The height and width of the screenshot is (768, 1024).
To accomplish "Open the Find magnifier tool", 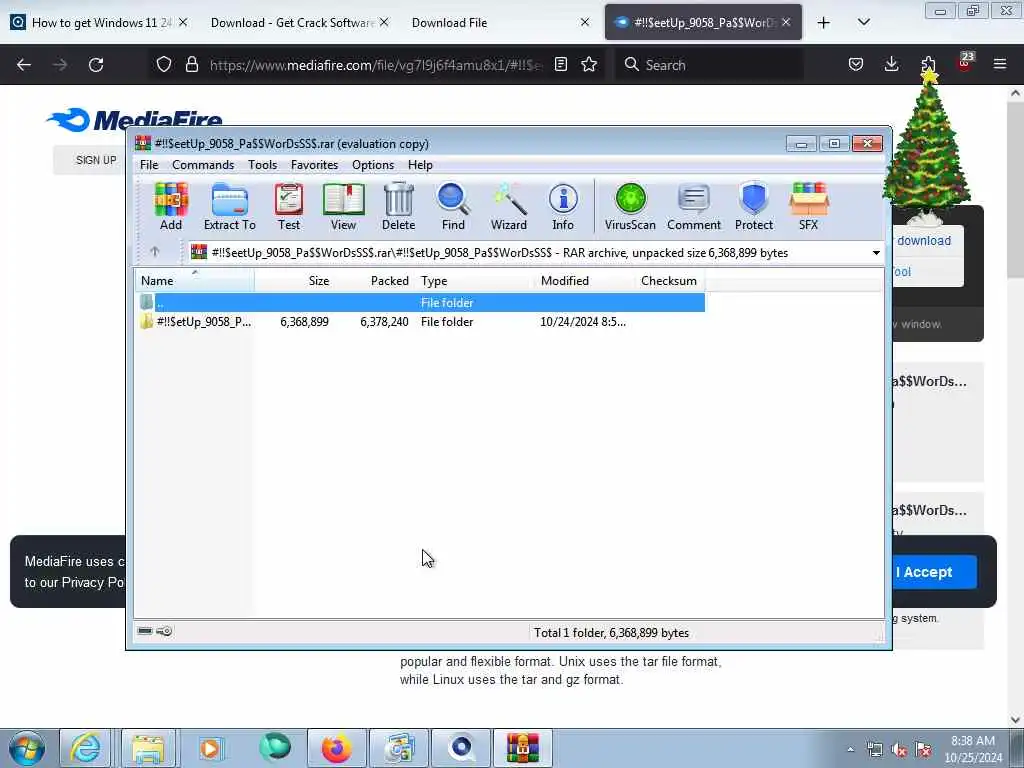I will [453, 206].
